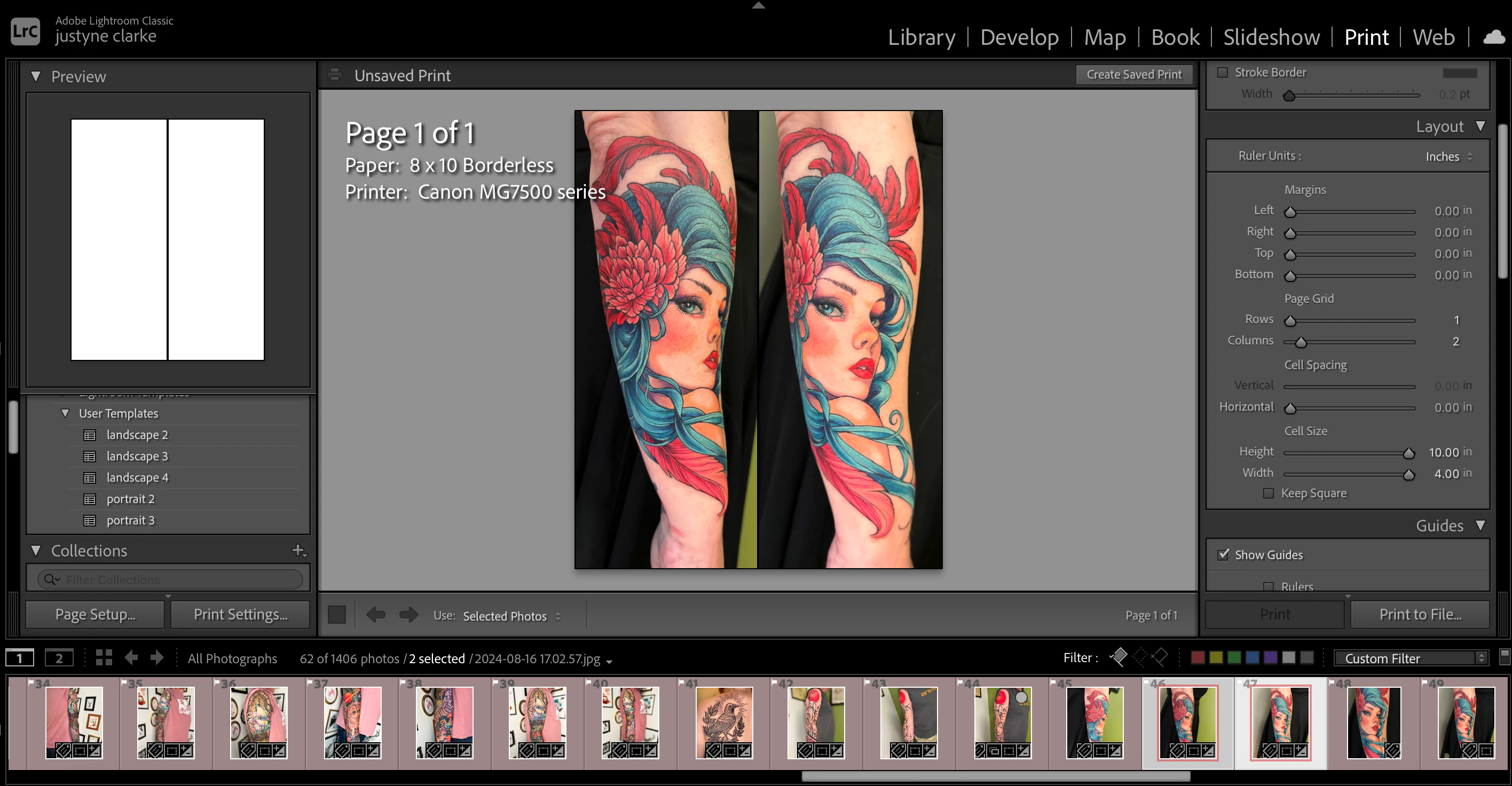
Task: Click the red color label filter swatch
Action: (x=1198, y=657)
